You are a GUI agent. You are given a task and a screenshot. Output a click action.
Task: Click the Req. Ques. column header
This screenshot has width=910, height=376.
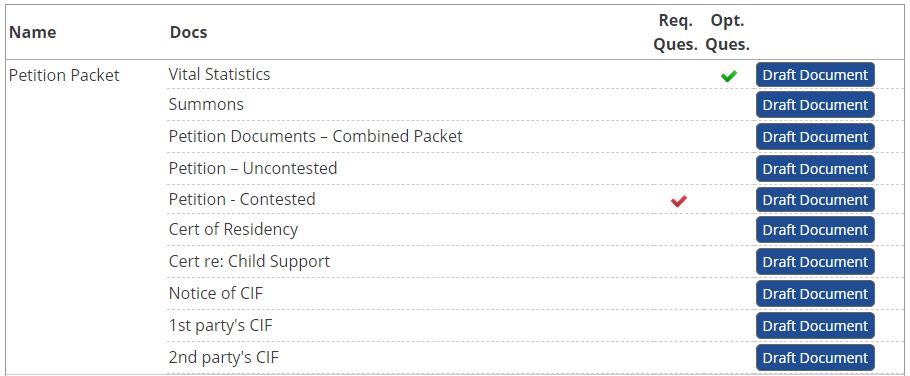click(676, 32)
